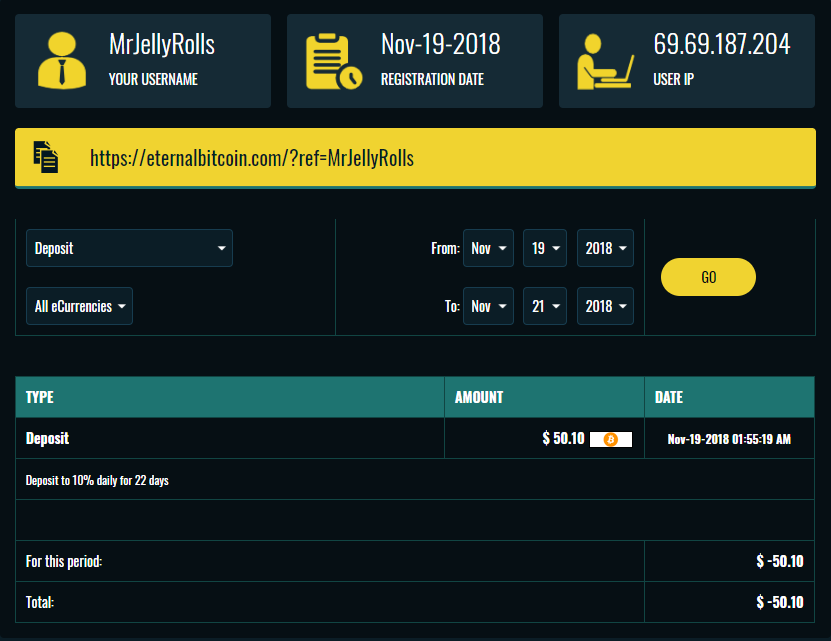831x641 pixels.
Task: Click the Deposit entry in the table
Action: click(47, 439)
